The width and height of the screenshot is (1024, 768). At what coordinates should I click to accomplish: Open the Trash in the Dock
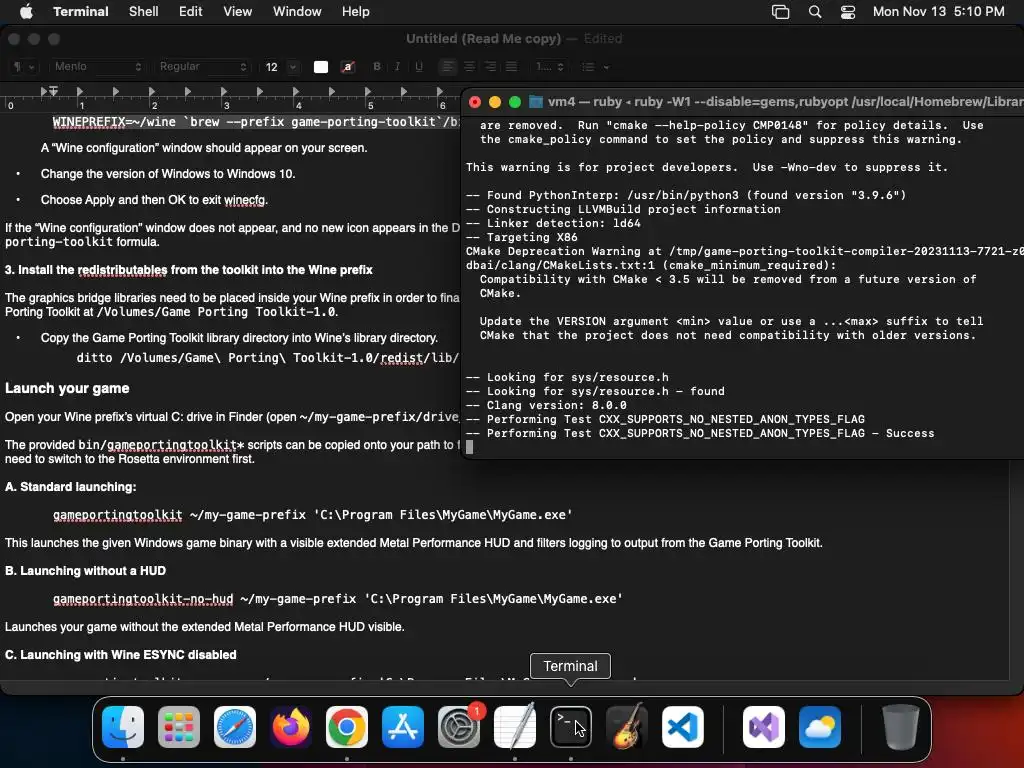(x=901, y=726)
